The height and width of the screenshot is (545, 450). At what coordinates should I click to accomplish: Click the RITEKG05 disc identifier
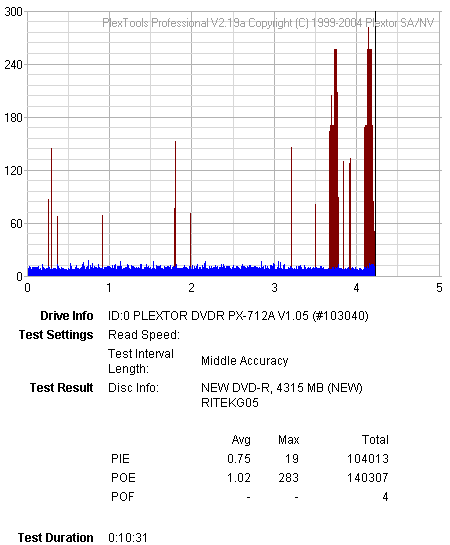[x=230, y=403]
